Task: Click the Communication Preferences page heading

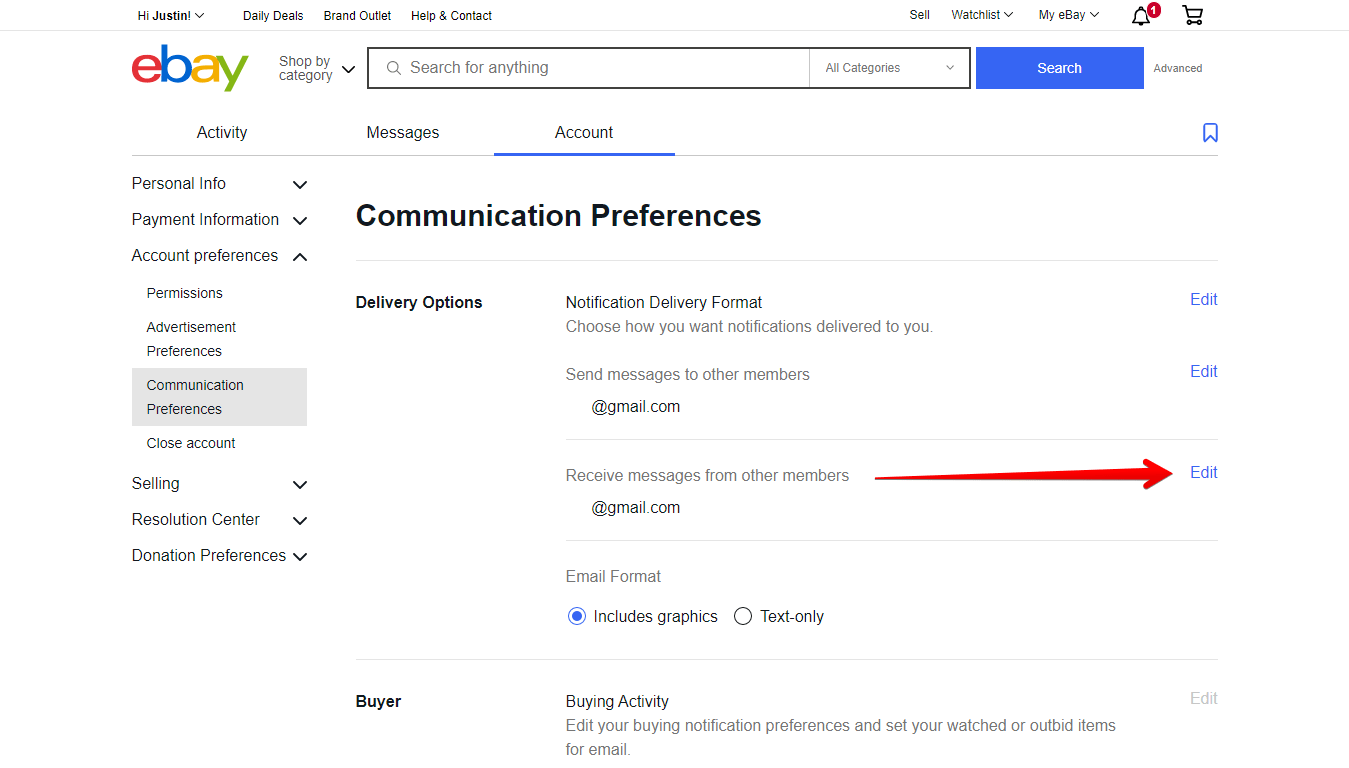Action: click(558, 216)
